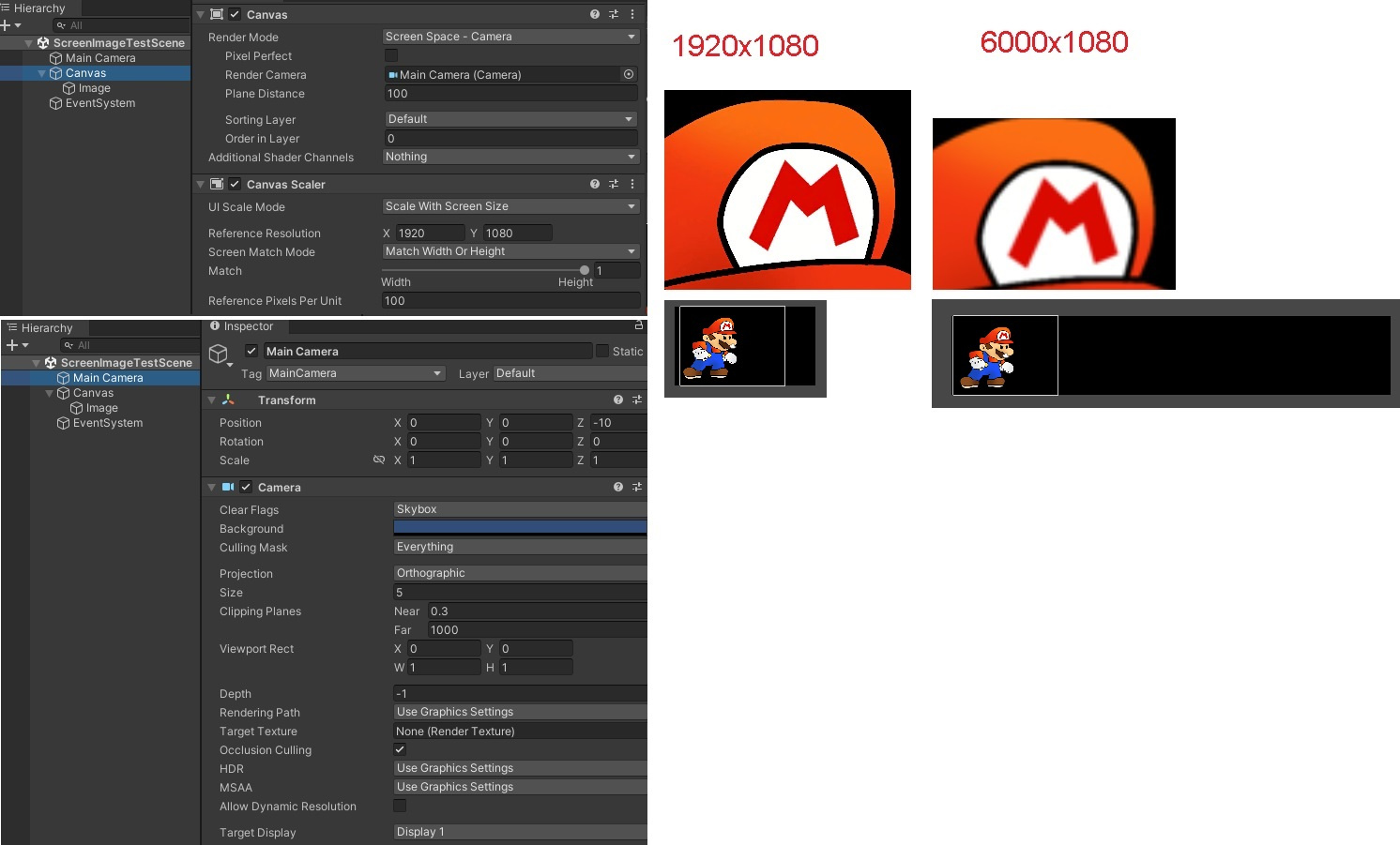This screenshot has height=845, width=1400.
Task: Toggle Main Camera active checkbox
Action: click(251, 351)
